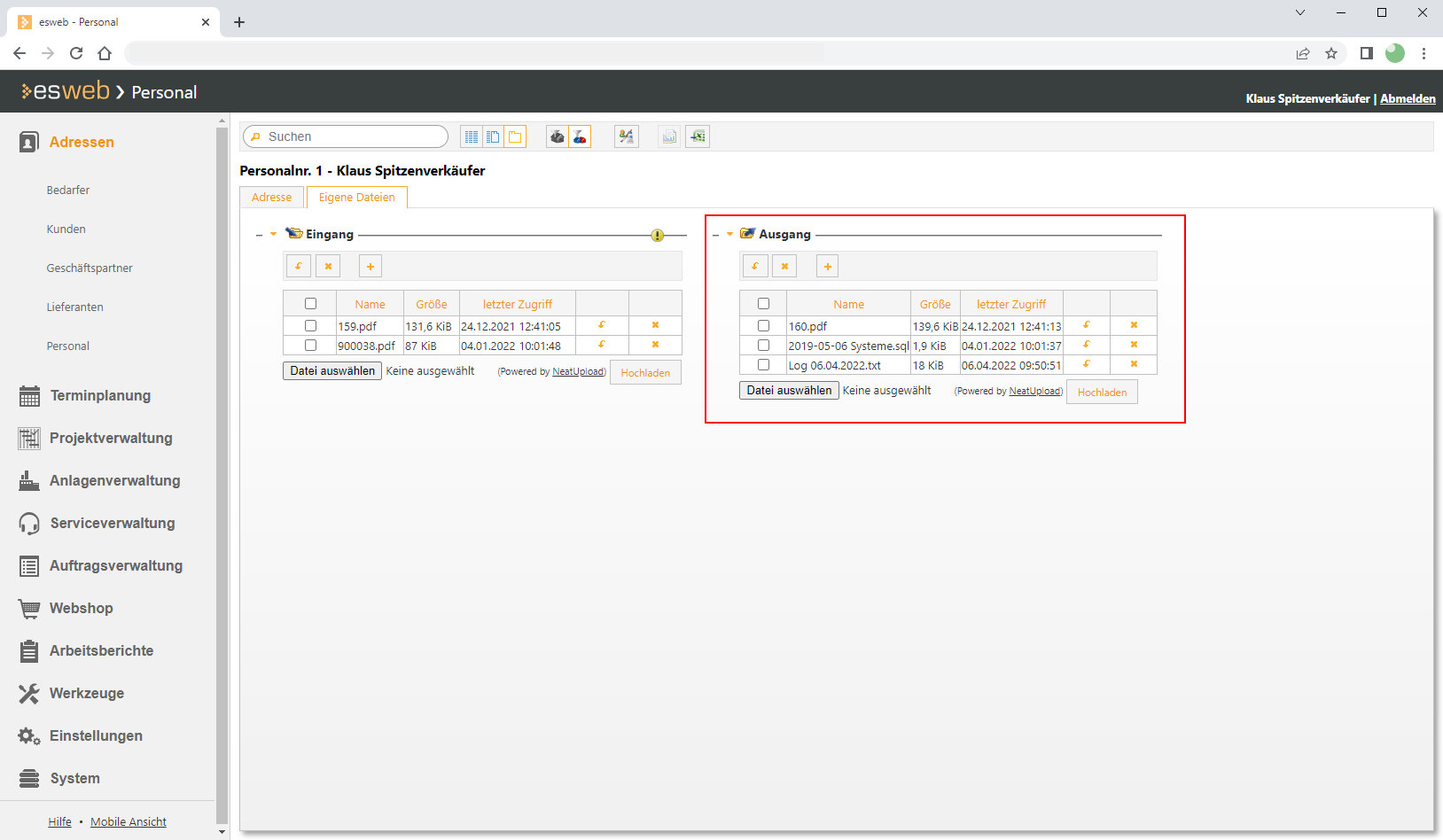Screen dimensions: 1443x840
Task: Delete 159.pdf using its orange X icon
Action: click(x=655, y=325)
